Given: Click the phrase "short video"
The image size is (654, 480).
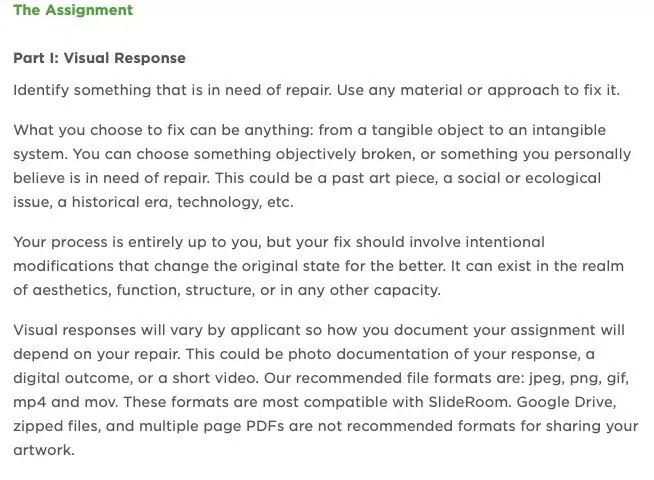Looking at the screenshot, I should click(185, 378).
